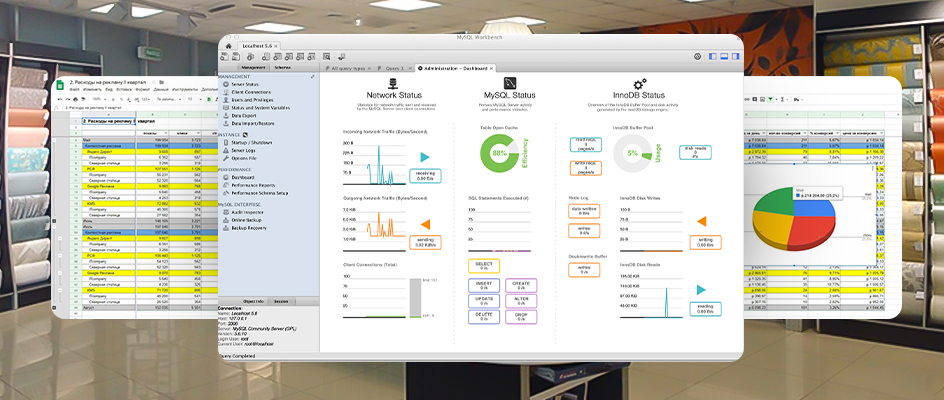The image size is (944, 400).
Task: Open Performance Reports
Action: point(249,186)
